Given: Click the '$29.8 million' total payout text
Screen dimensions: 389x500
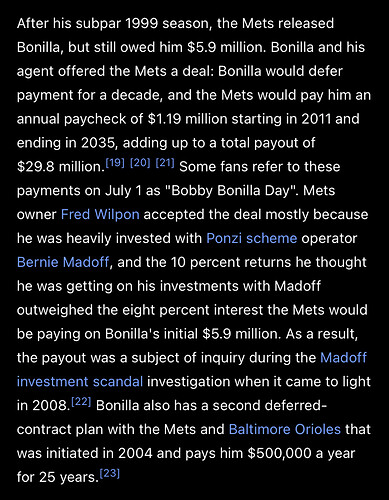Looking at the screenshot, I should [x=61, y=167].
